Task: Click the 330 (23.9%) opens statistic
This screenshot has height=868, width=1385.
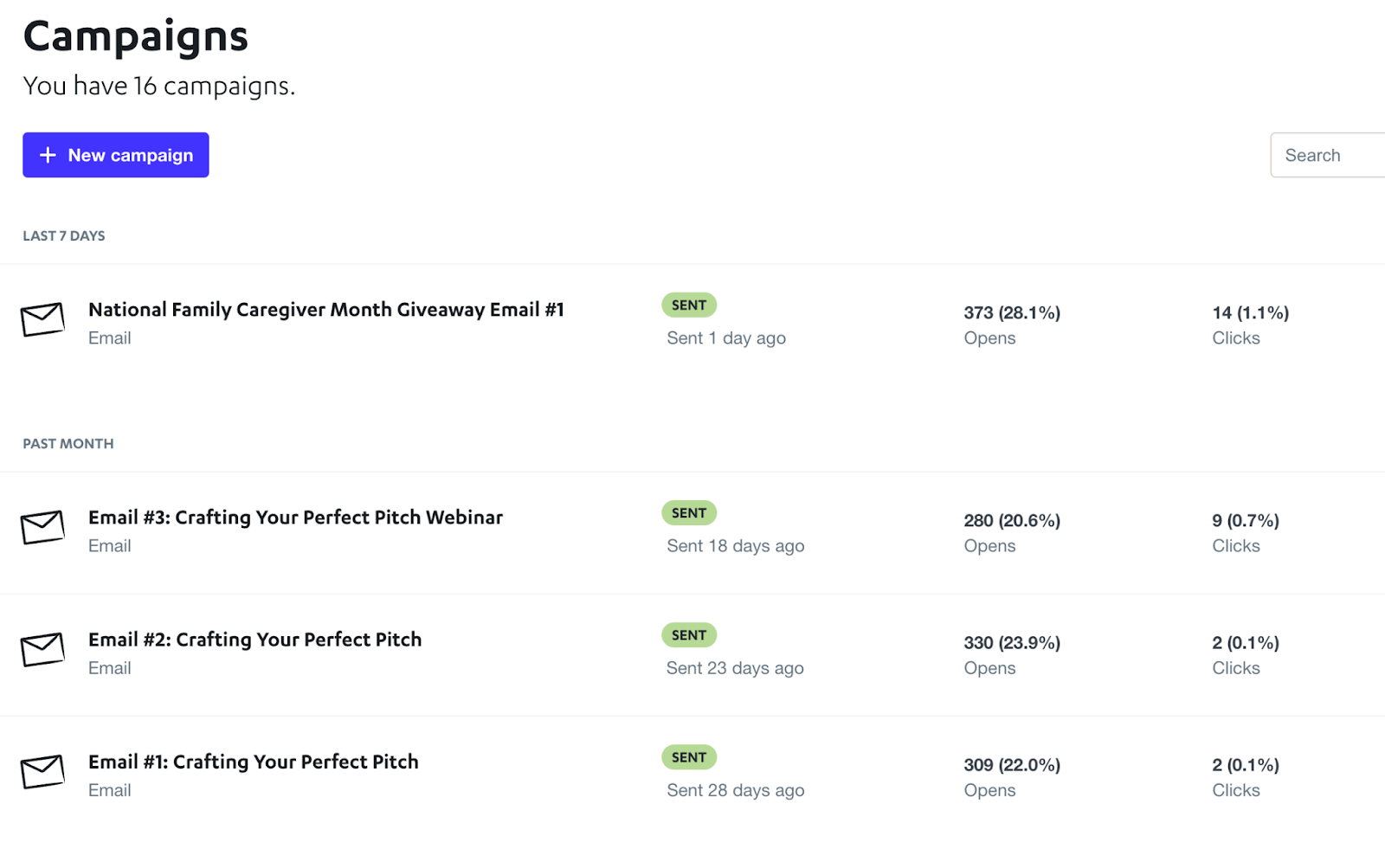Action: (x=1012, y=643)
